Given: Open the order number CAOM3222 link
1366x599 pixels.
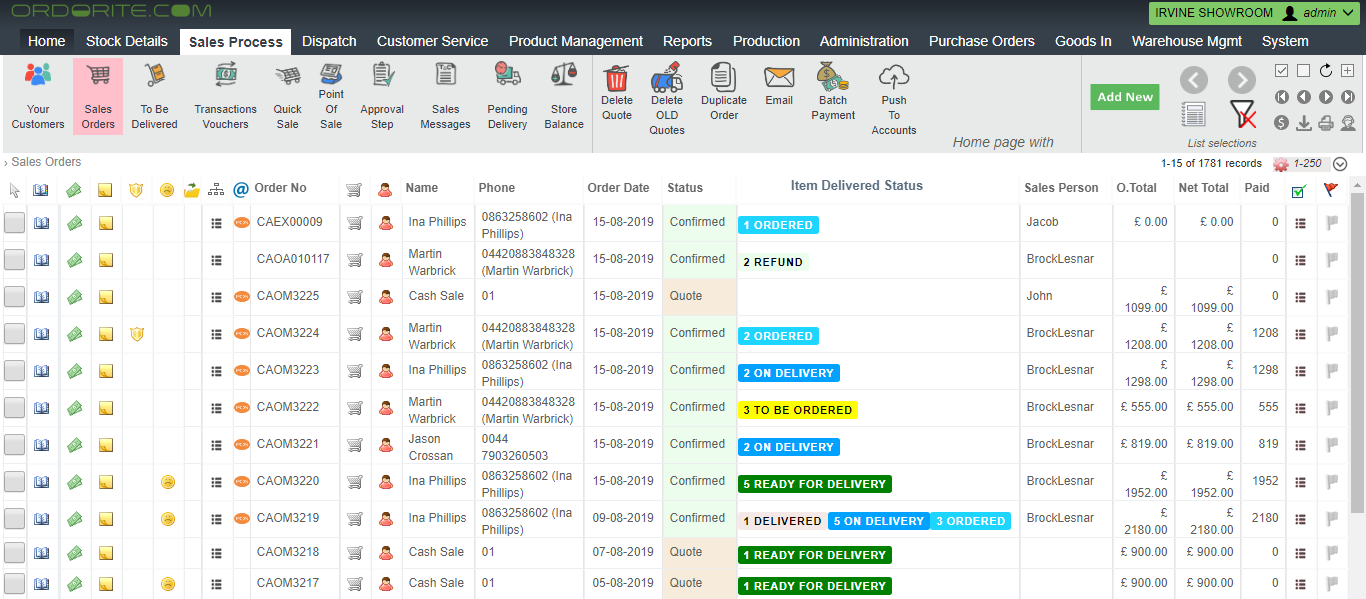Looking at the screenshot, I should pyautogui.click(x=288, y=407).
